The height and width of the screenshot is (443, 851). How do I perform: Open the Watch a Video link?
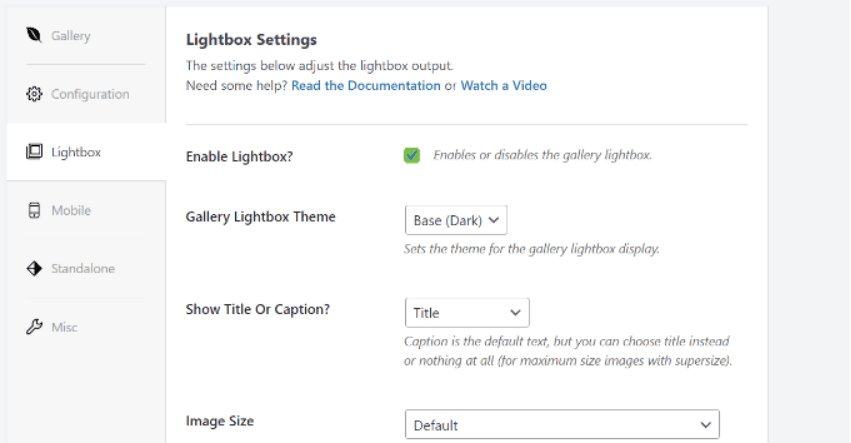point(503,86)
